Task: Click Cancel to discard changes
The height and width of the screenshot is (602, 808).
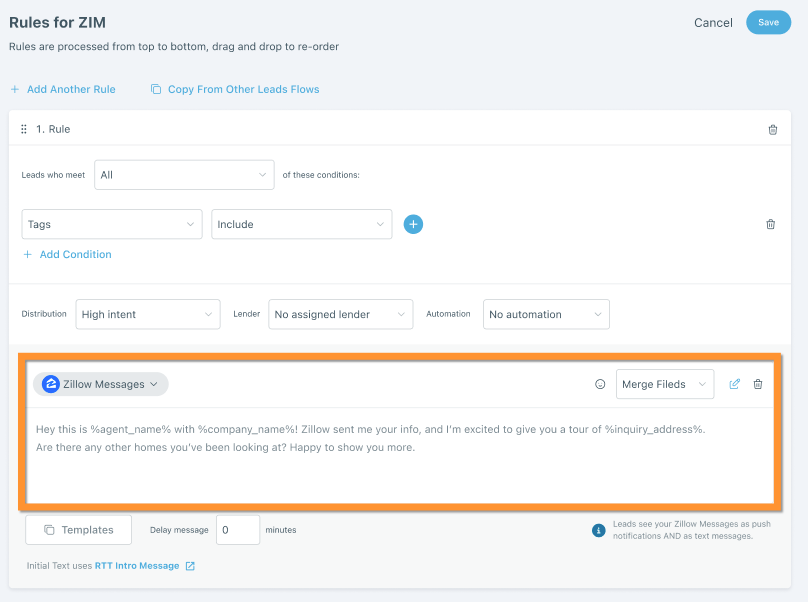Action: point(713,23)
